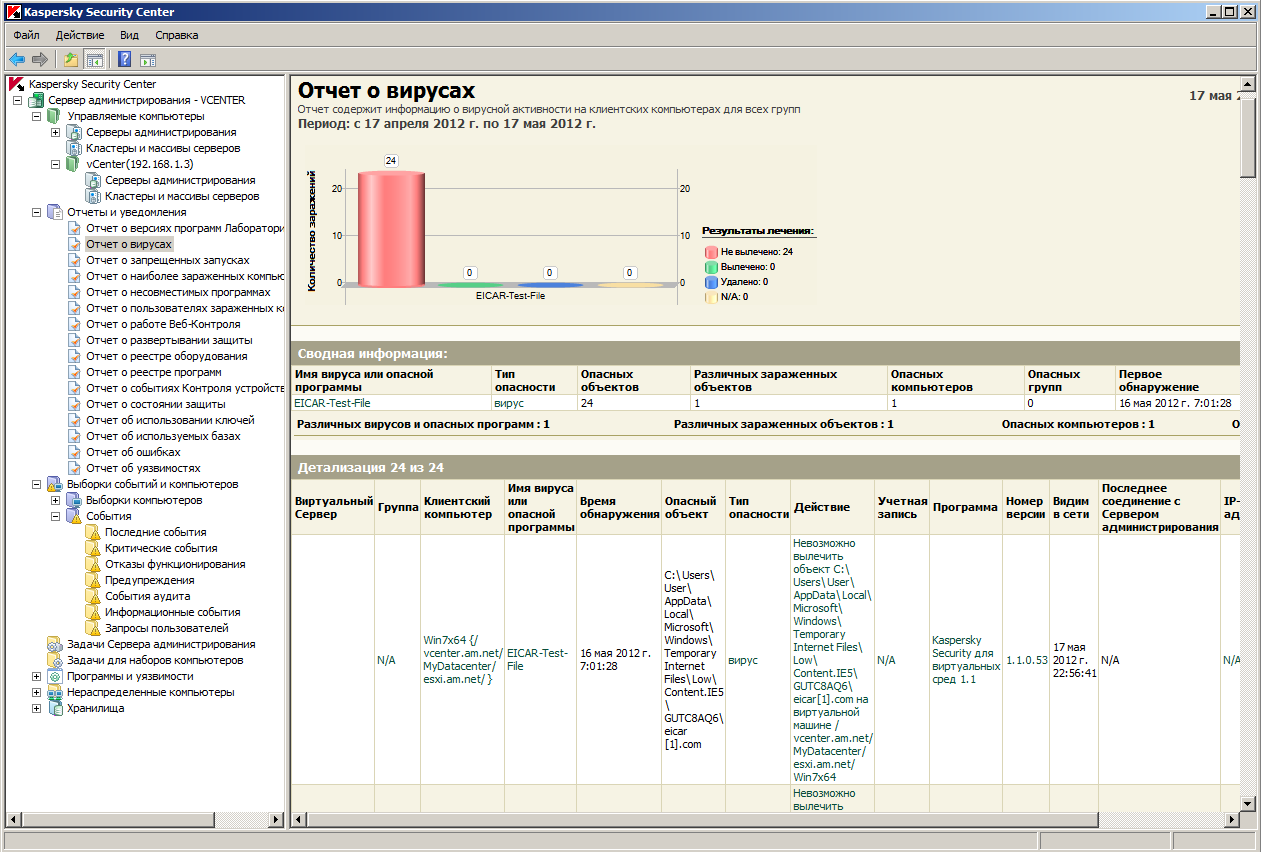The height and width of the screenshot is (852, 1261).
Task: Click the red Не вылечено legend swatch
Action: (711, 252)
